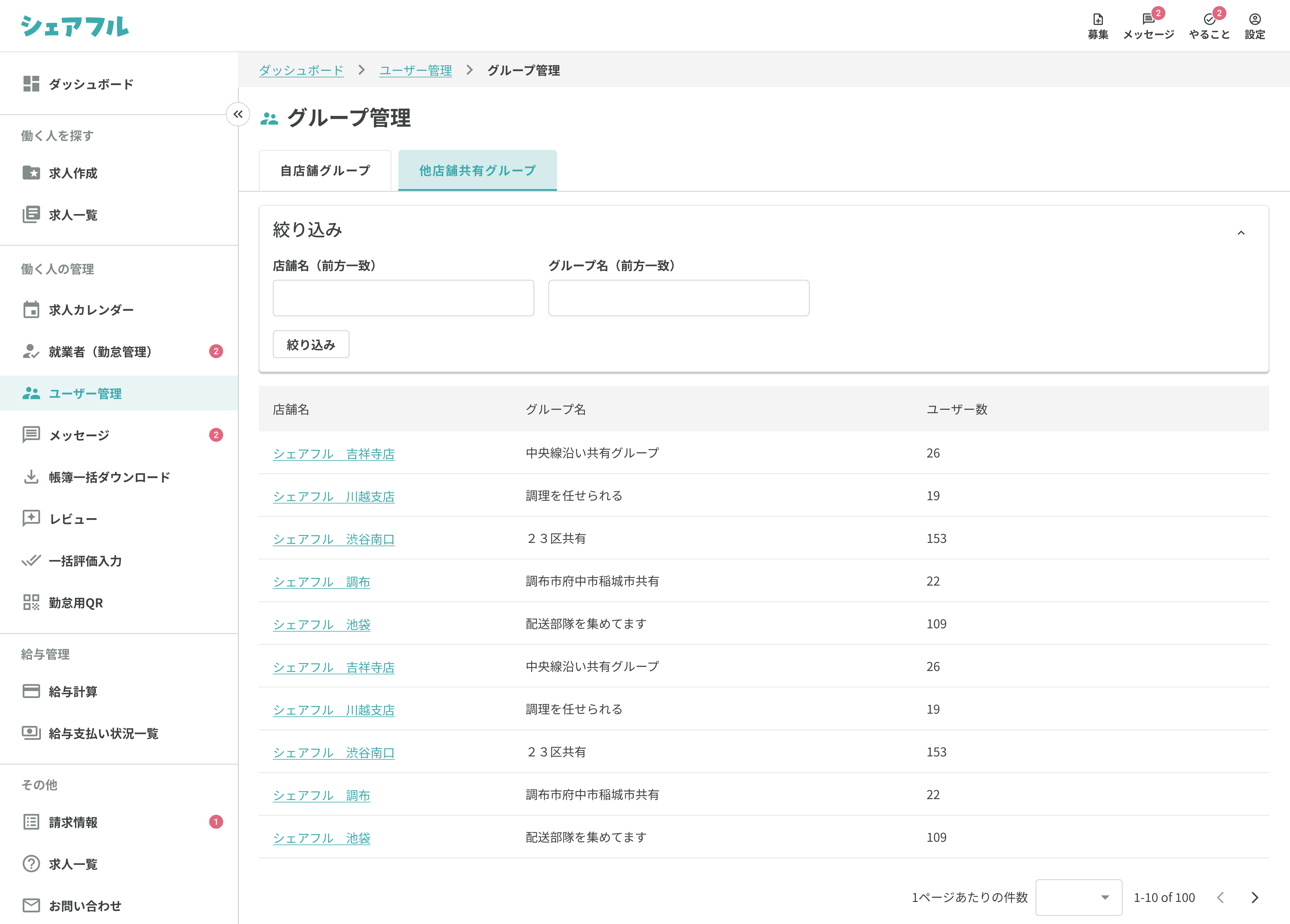
Task: Click the 請求情報 list icon
Action: (x=31, y=822)
